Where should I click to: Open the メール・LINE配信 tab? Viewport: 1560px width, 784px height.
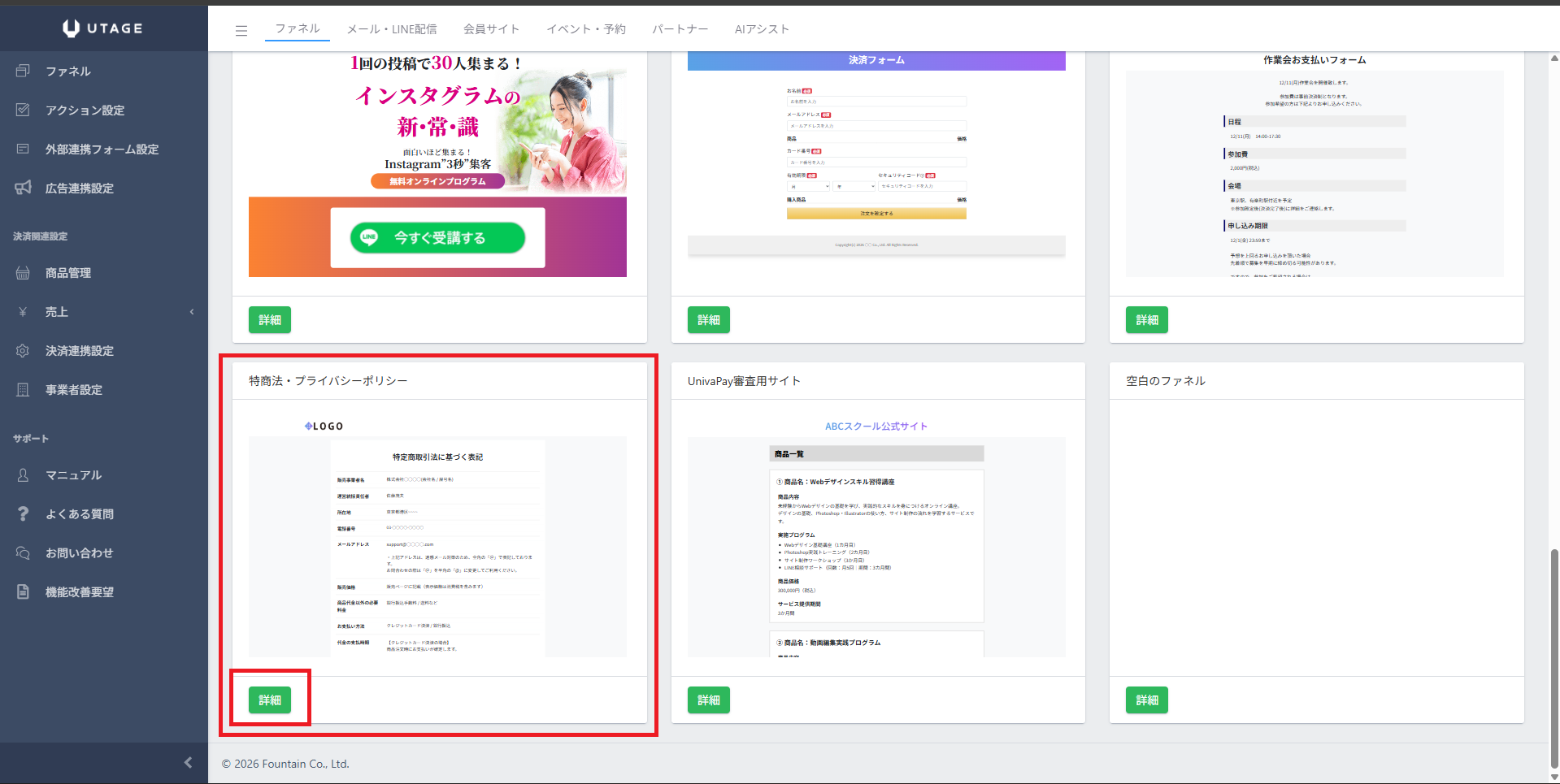pyautogui.click(x=392, y=29)
